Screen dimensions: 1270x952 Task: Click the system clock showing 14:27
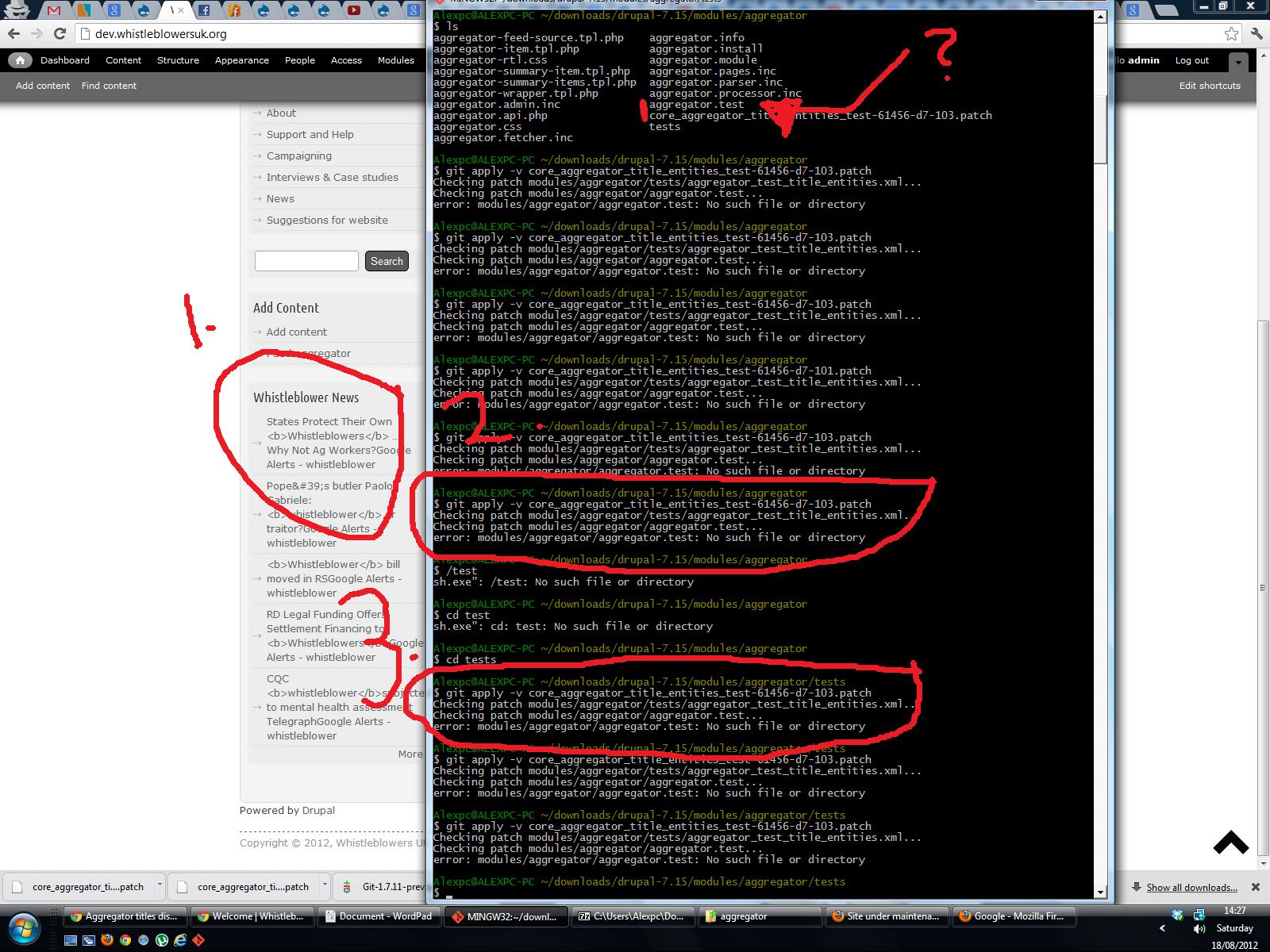tap(1234, 911)
